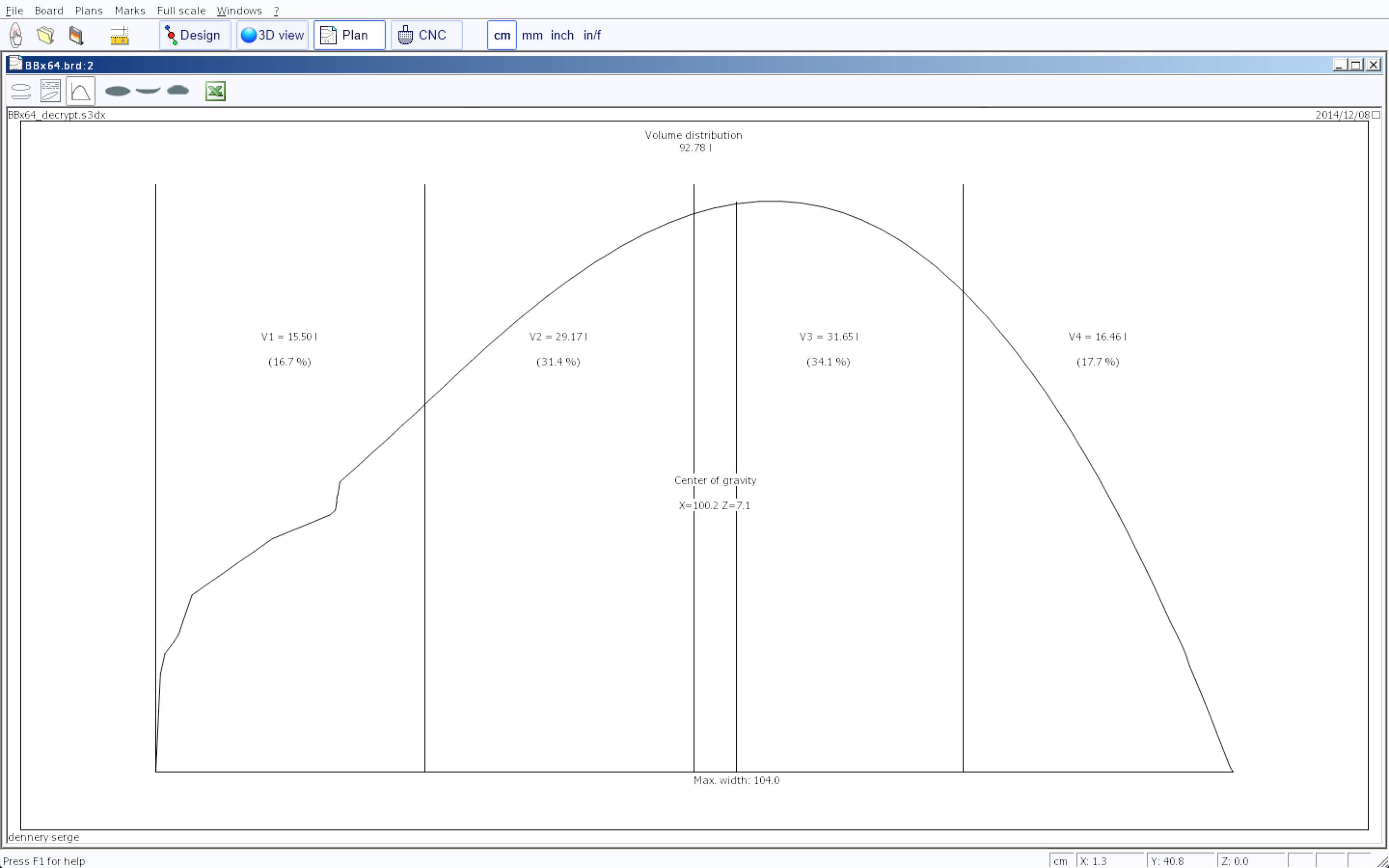This screenshot has height=868, width=1389.
Task: Open a board file with folder icon
Action: click(46, 36)
